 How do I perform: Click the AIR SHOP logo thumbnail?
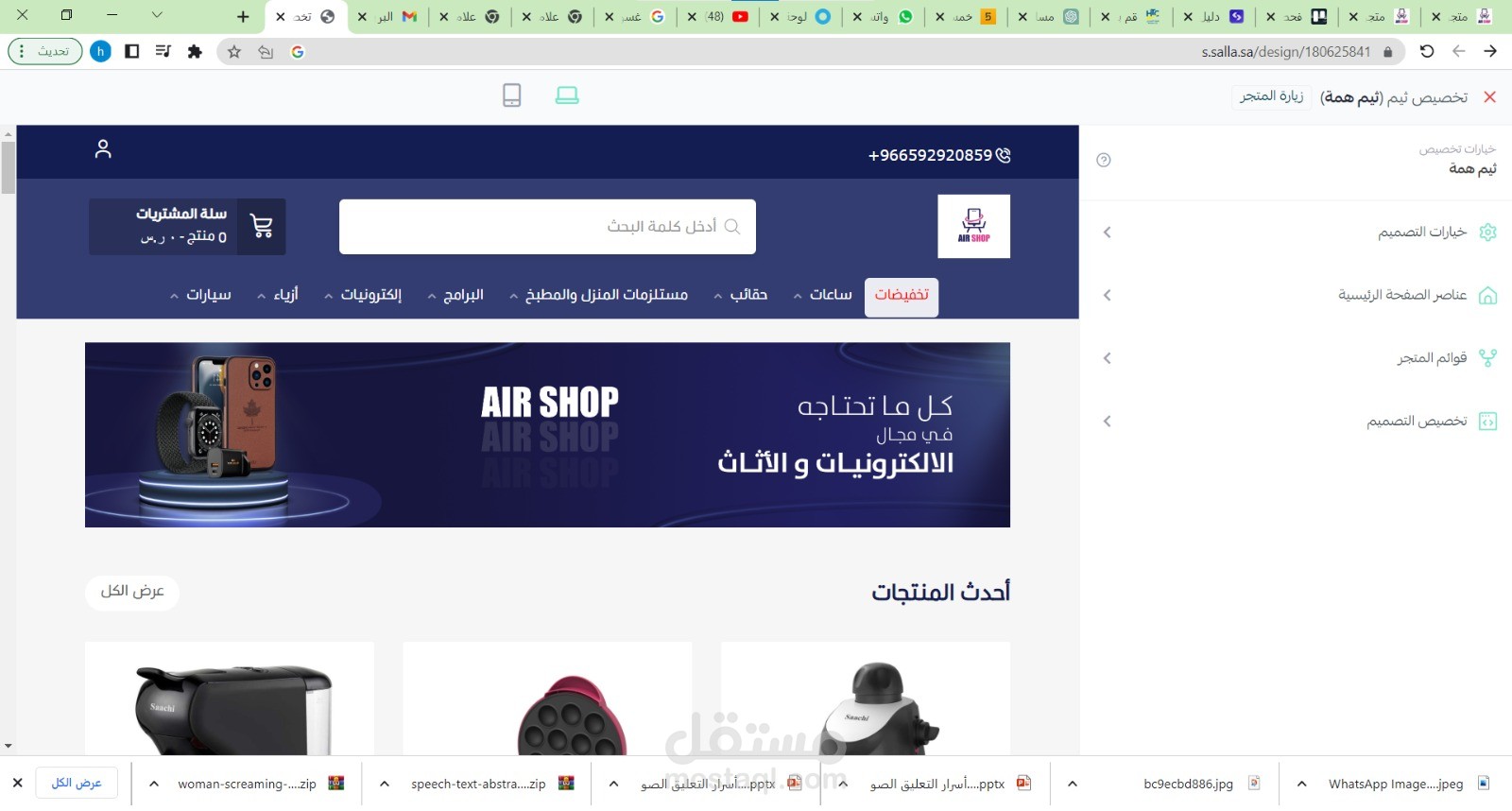point(973,226)
